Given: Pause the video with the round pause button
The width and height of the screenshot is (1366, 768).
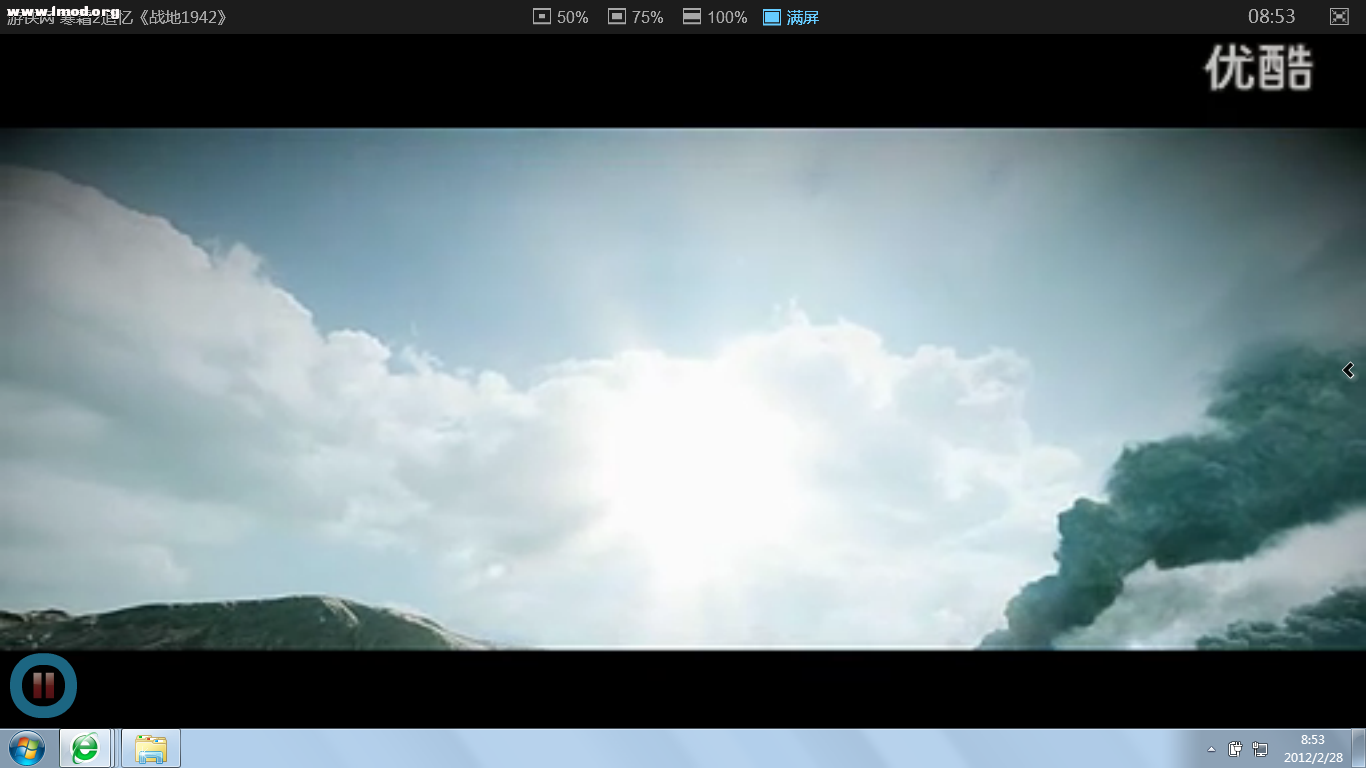Looking at the screenshot, I should (x=43, y=686).
